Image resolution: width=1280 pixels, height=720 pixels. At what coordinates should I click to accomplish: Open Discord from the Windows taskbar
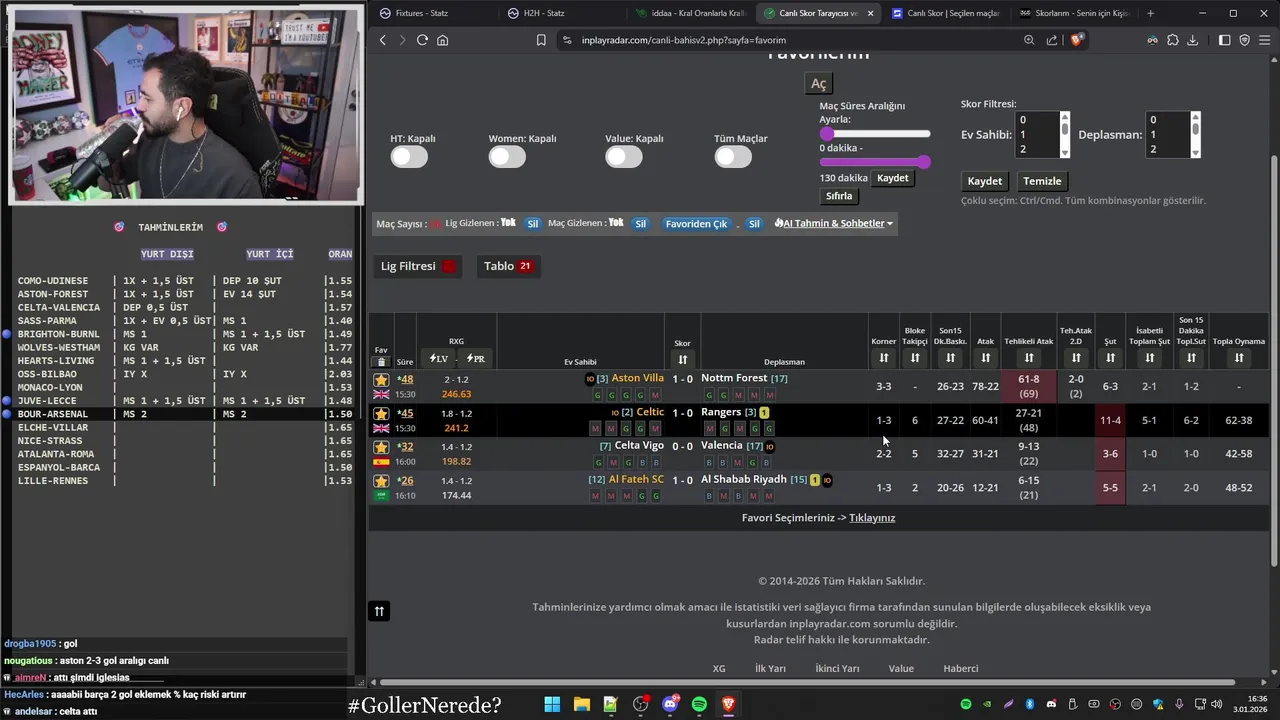pos(670,705)
